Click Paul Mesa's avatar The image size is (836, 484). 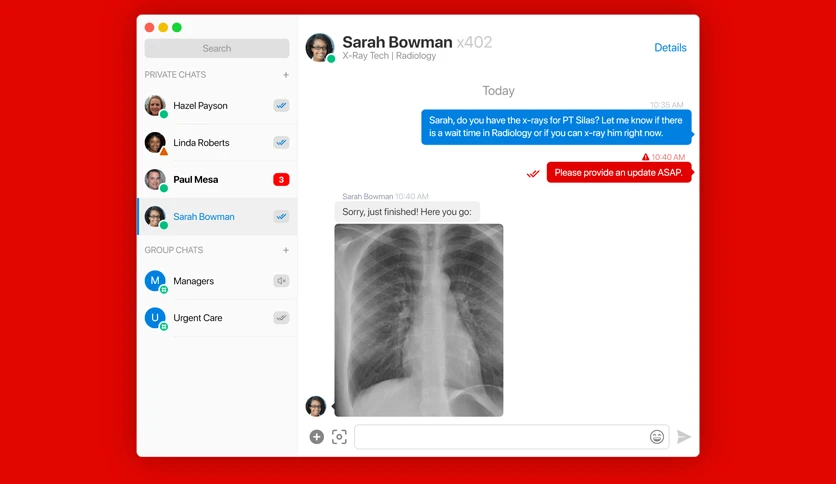pyautogui.click(x=155, y=180)
